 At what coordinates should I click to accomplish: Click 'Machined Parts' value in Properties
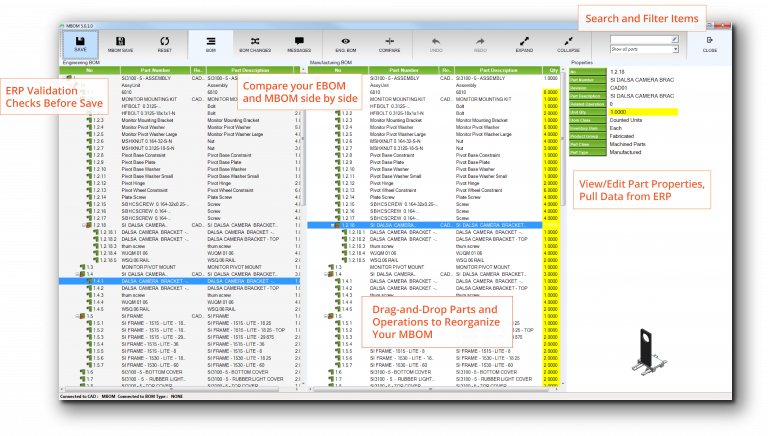627,145
